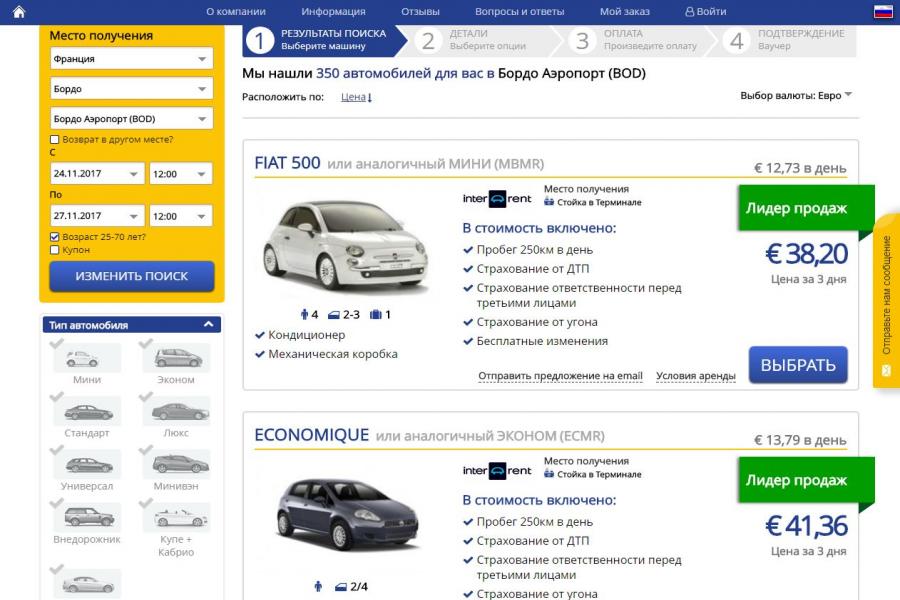Viewport: 900px width, 600px height.
Task: Click InterRent logo in FIAT 500 card
Action: [497, 199]
